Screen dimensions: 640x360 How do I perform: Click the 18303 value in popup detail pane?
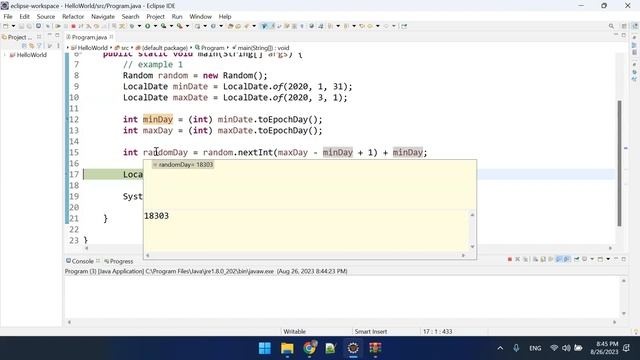(x=156, y=216)
